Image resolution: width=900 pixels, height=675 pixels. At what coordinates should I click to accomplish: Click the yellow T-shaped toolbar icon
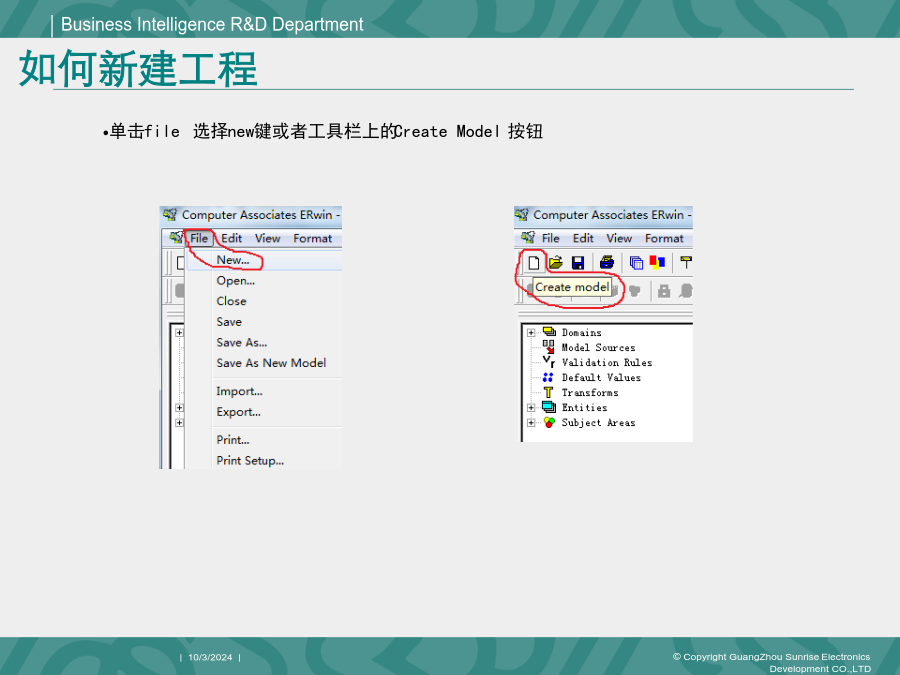[x=686, y=263]
